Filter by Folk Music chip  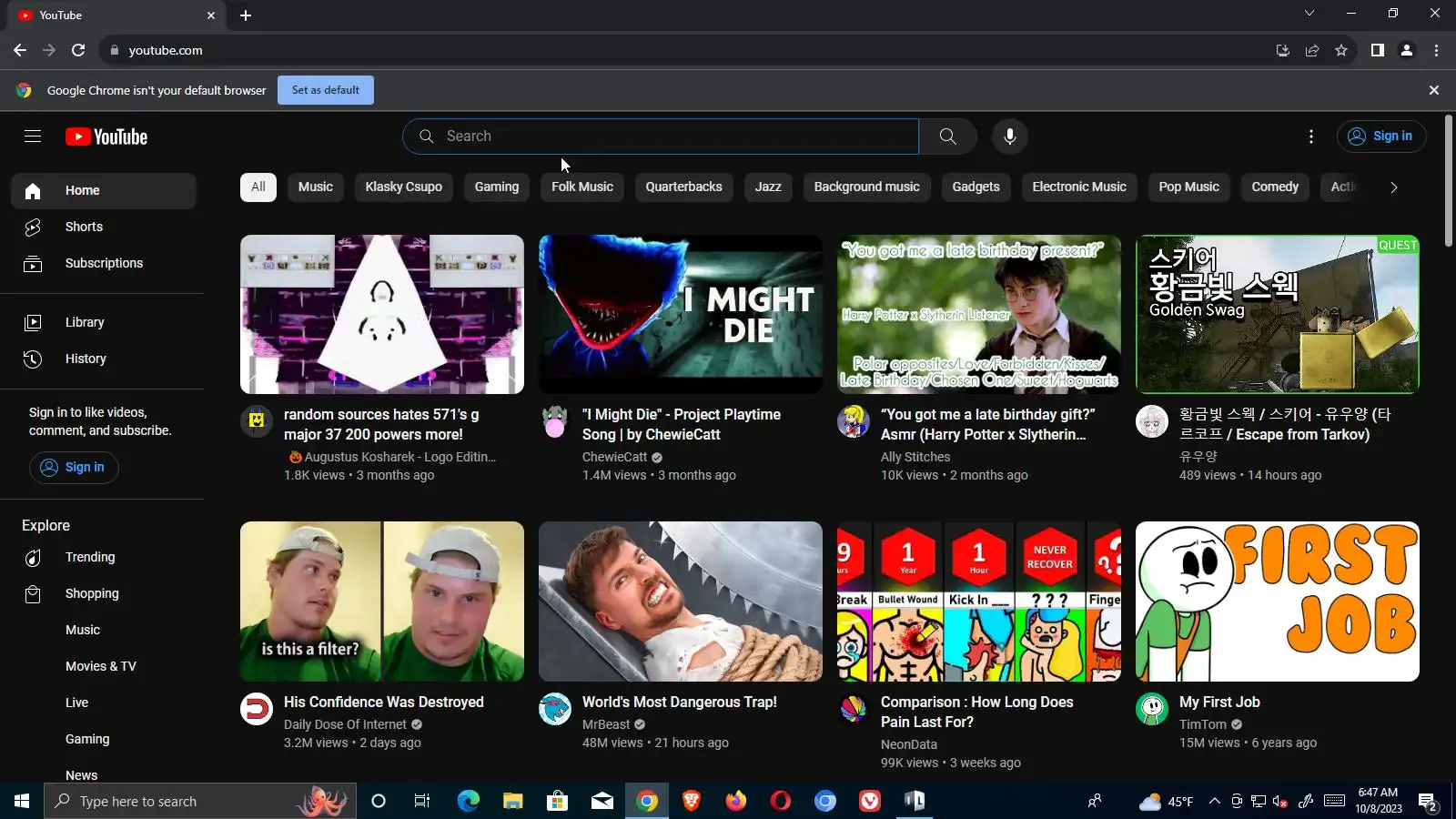[582, 187]
